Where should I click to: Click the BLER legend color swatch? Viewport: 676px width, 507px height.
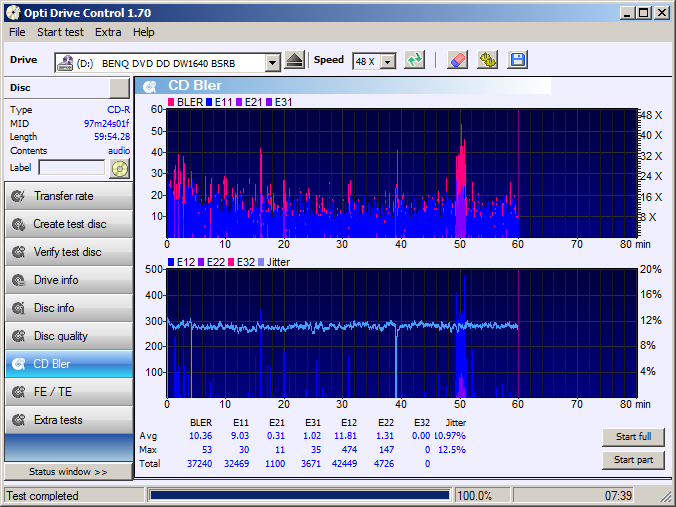[x=171, y=102]
